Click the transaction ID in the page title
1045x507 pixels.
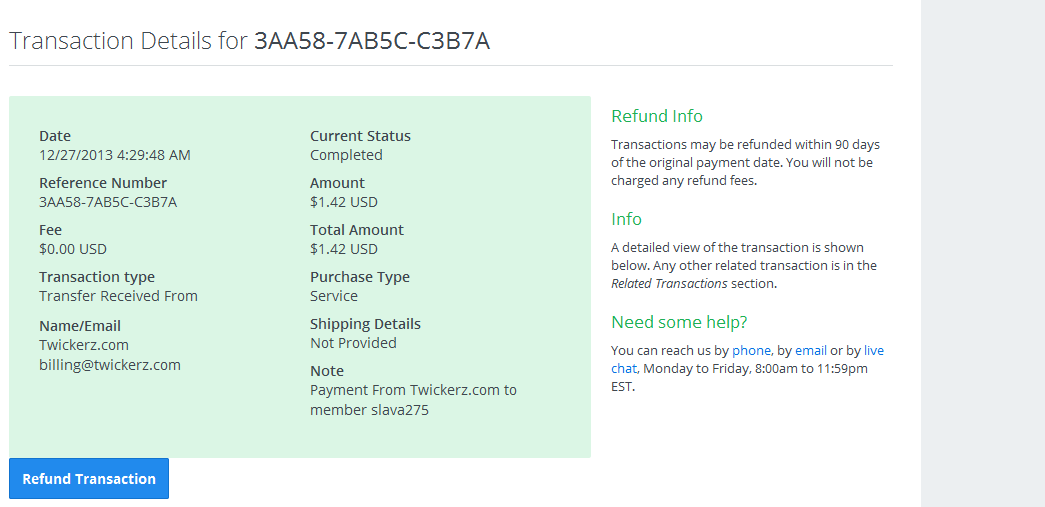click(x=372, y=41)
